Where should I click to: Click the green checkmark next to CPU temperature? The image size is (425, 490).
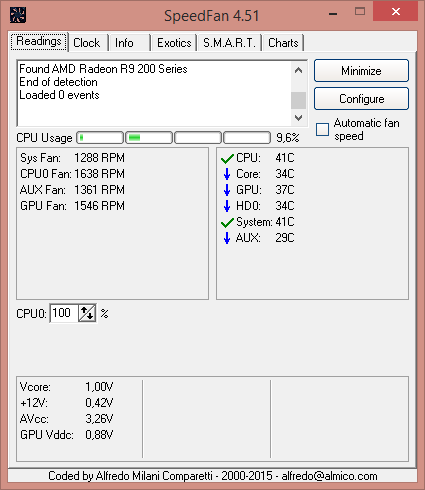227,158
